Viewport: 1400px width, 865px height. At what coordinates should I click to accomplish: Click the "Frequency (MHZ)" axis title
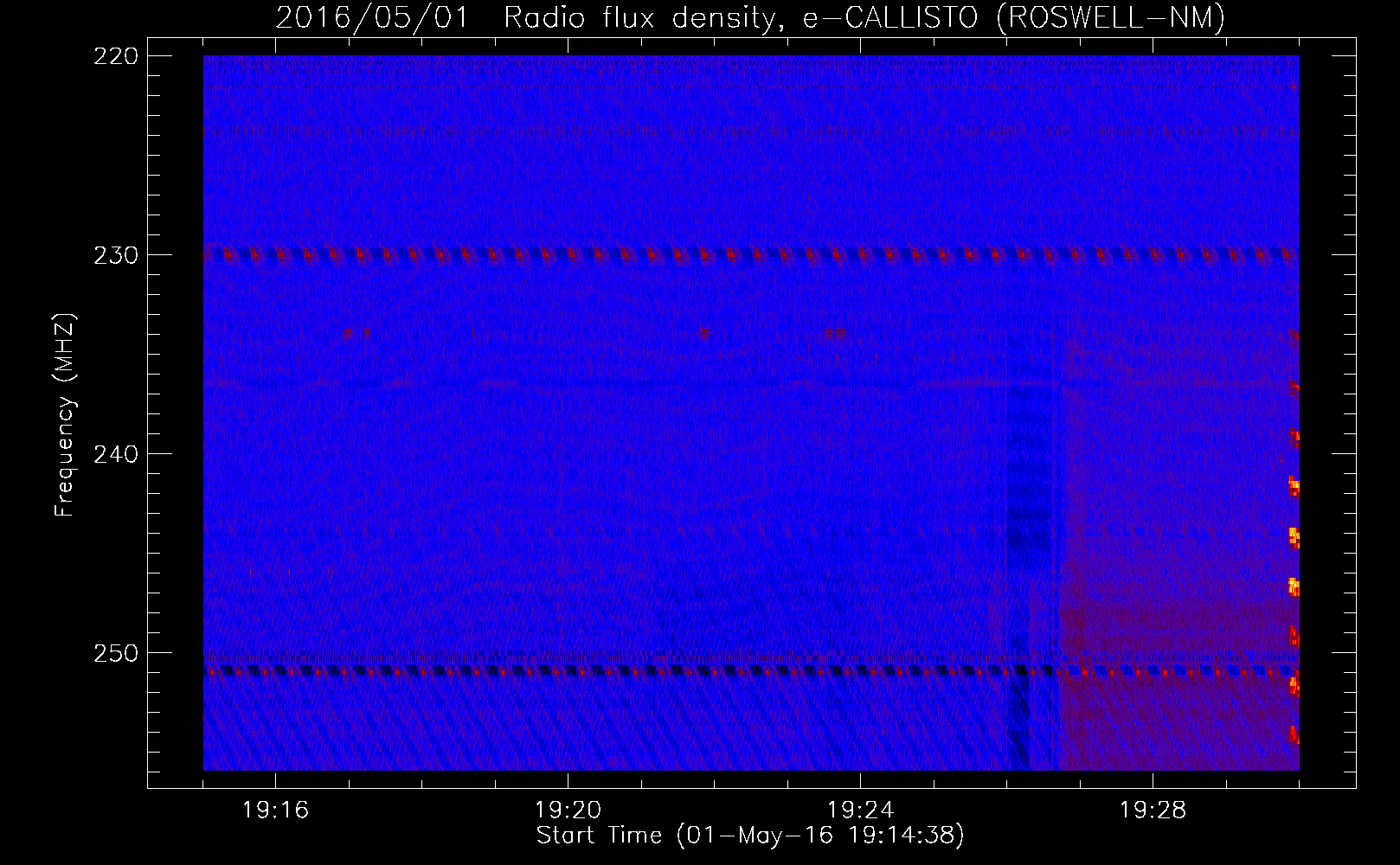[65, 414]
